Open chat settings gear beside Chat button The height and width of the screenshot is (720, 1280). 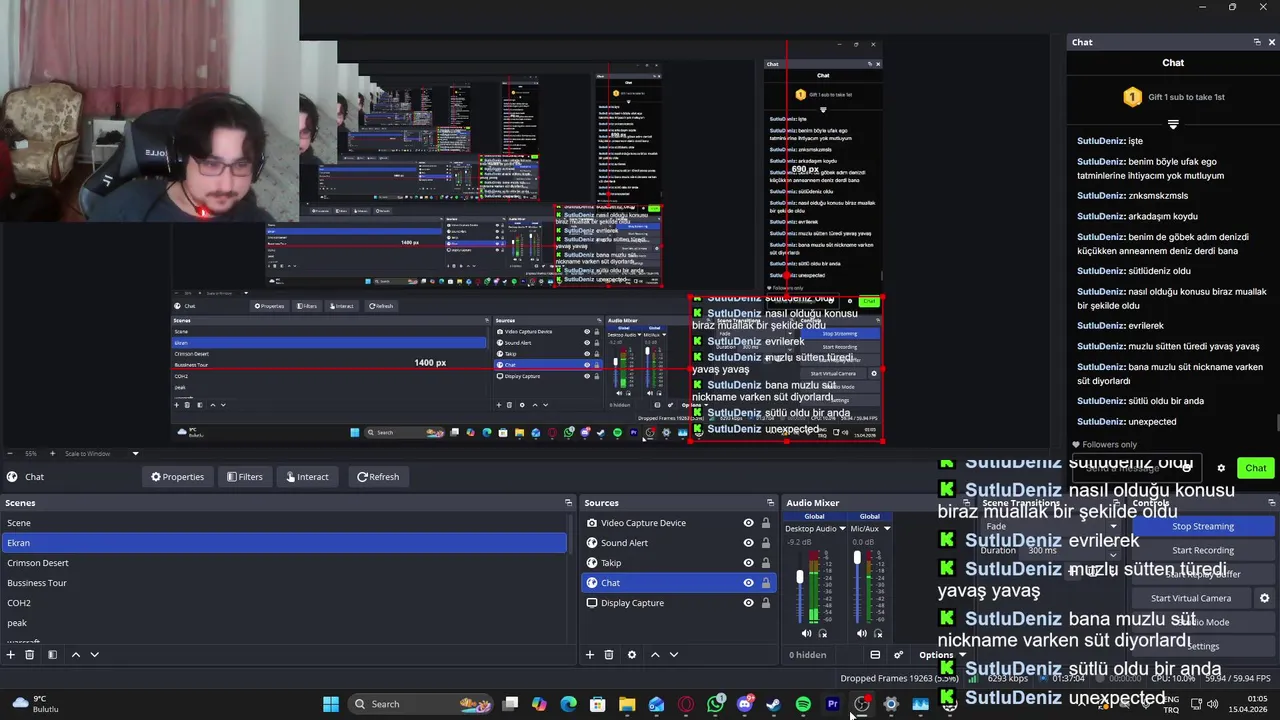click(1221, 468)
